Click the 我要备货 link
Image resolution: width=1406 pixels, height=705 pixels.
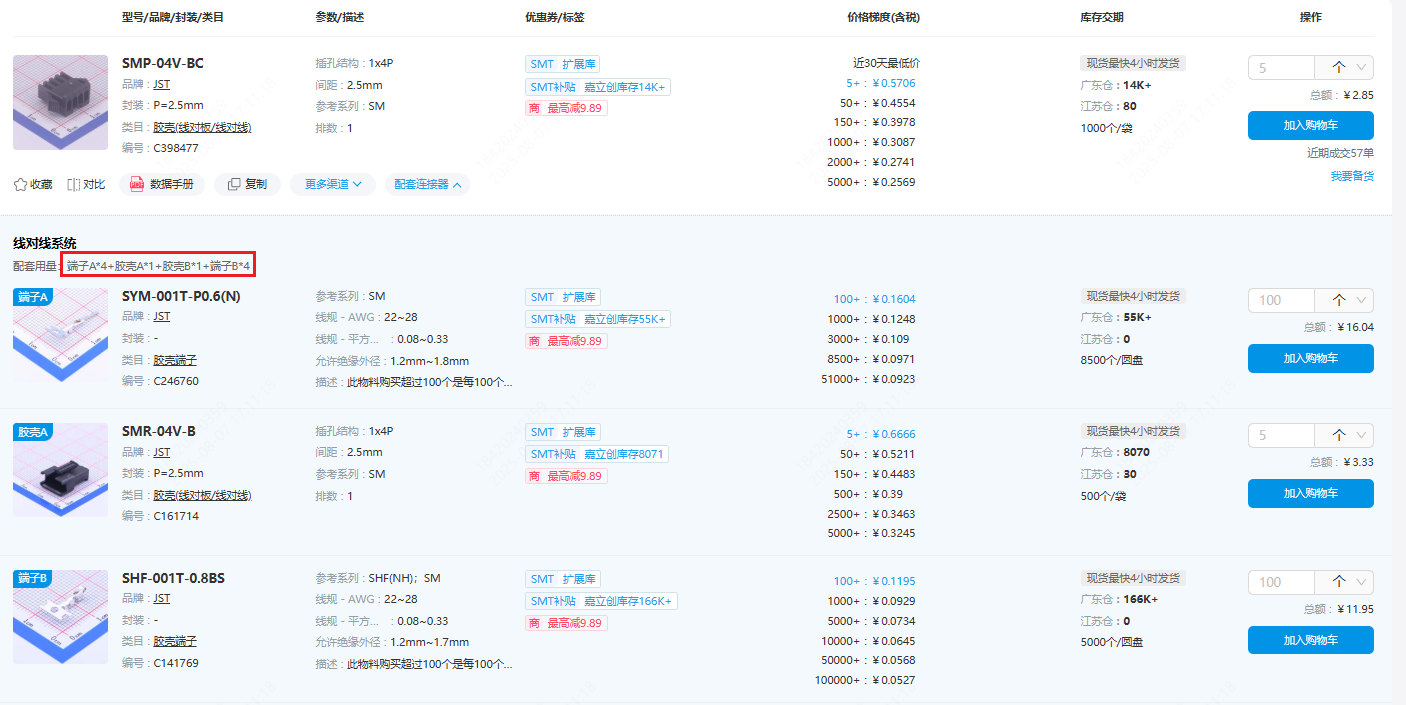[1351, 176]
